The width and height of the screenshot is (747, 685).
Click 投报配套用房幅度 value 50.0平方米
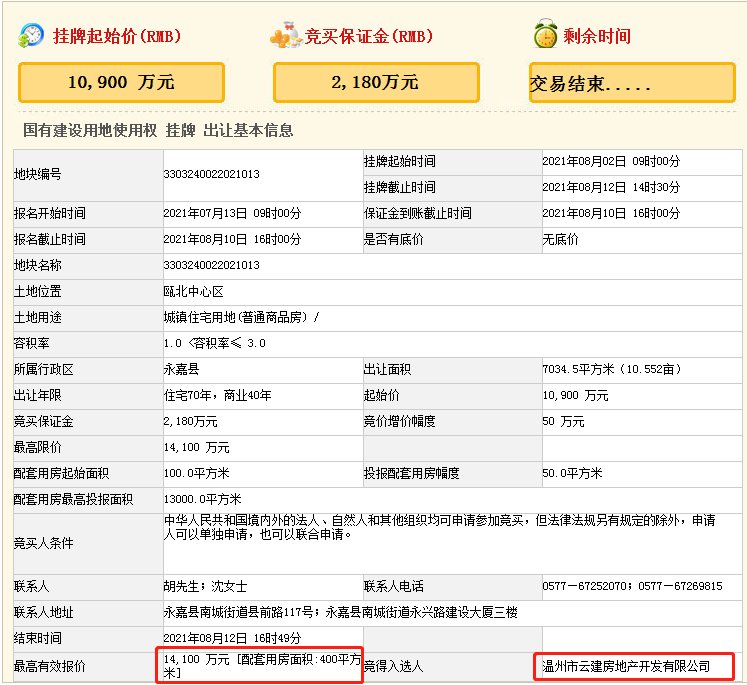(x=572, y=473)
